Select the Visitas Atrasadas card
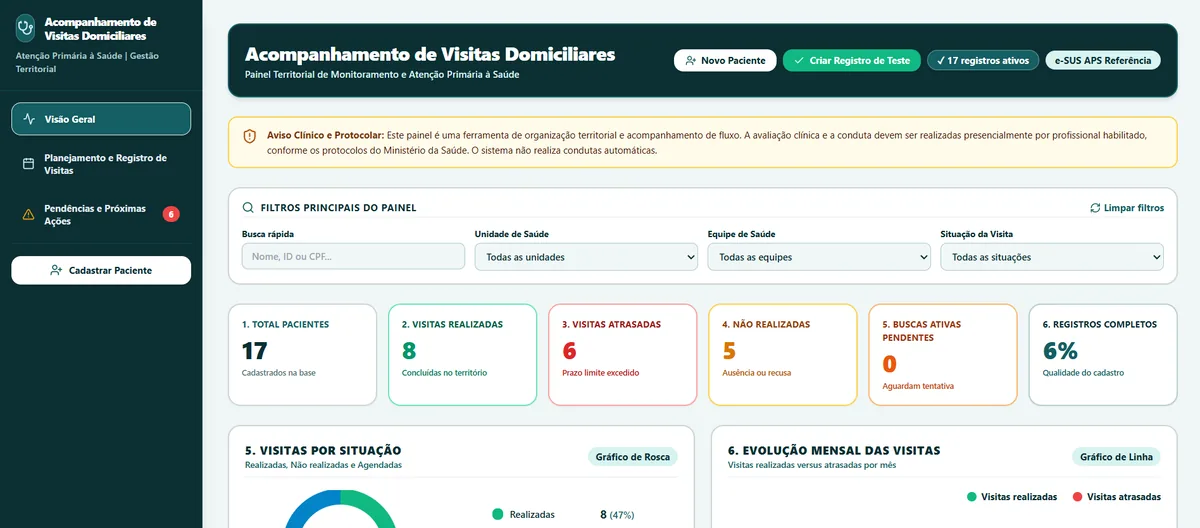Viewport: 1200px width, 528px height. tap(623, 355)
